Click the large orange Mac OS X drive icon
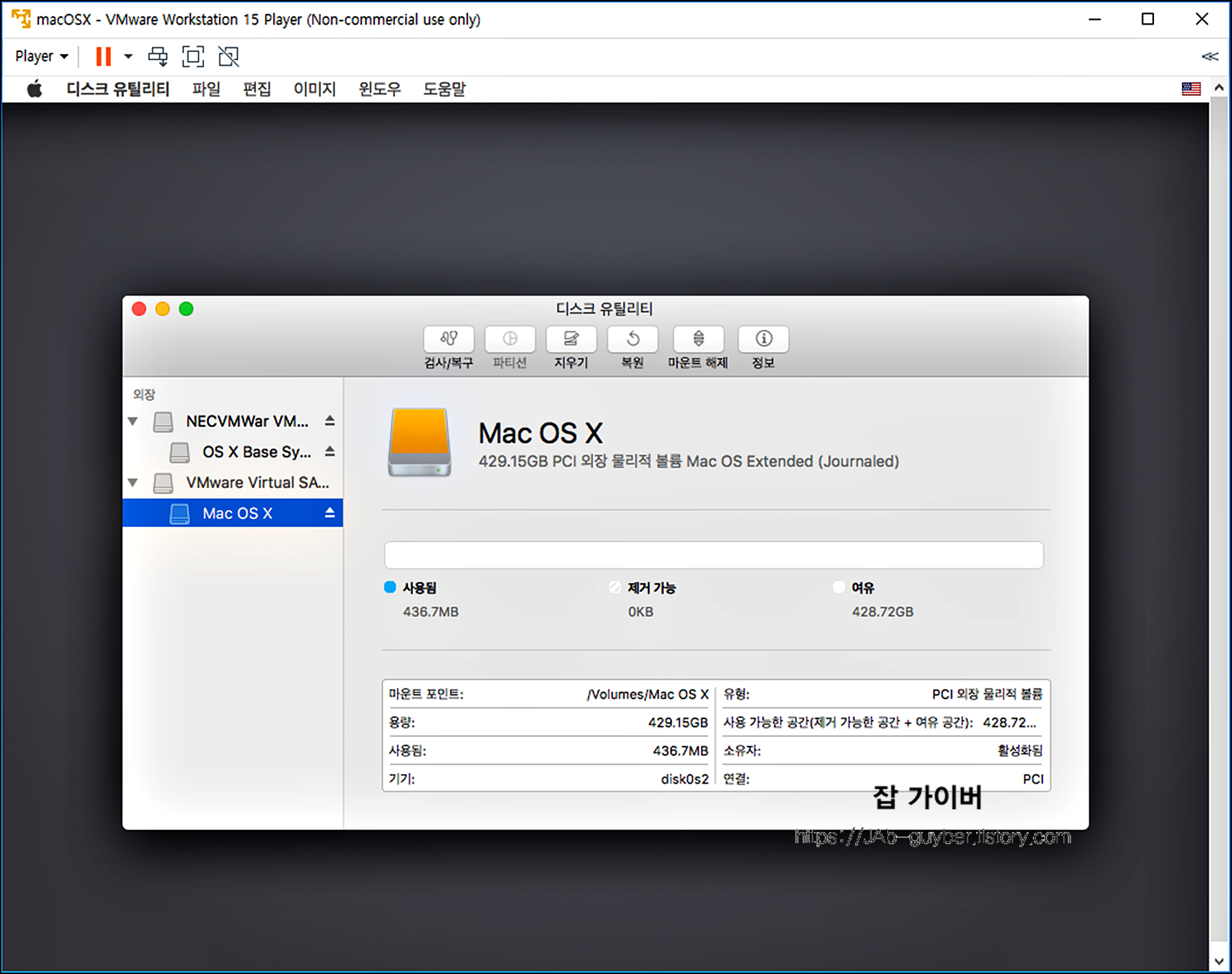The width and height of the screenshot is (1232, 974). coord(420,442)
